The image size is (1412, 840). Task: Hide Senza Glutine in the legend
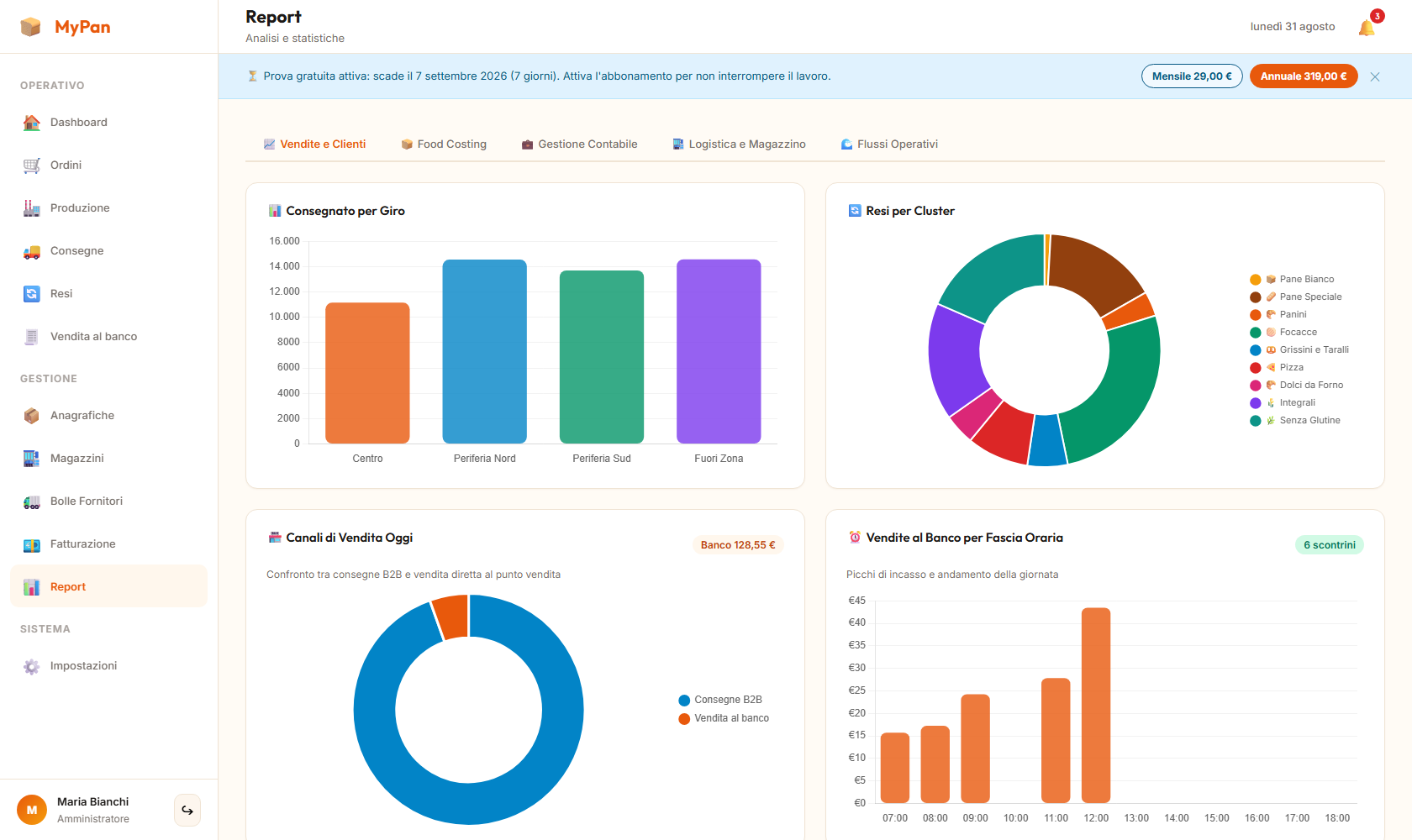click(1295, 421)
